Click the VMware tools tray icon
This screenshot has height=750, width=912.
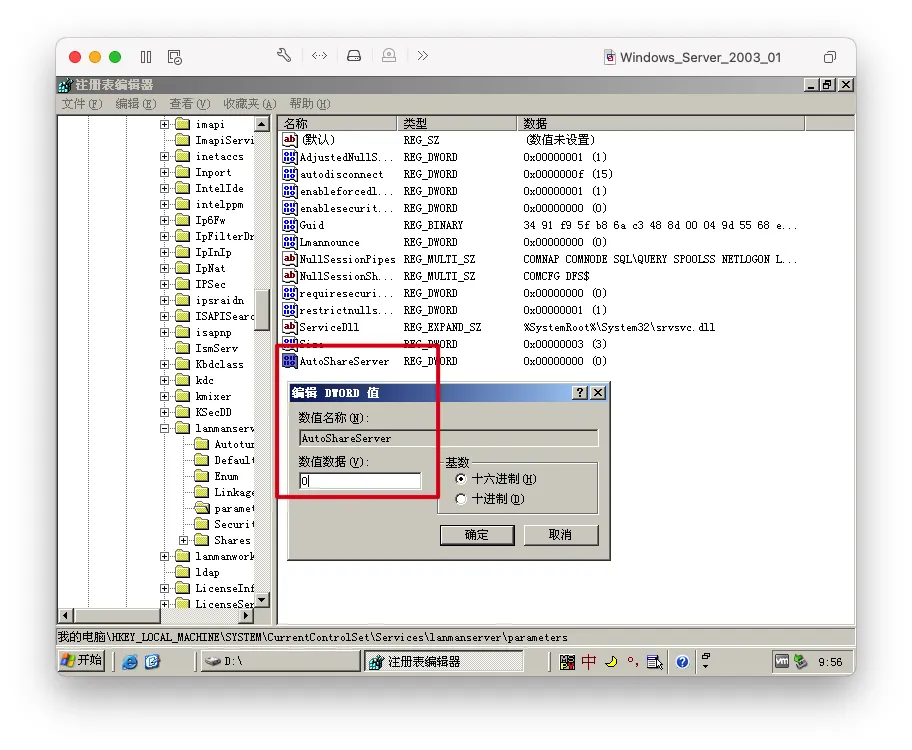[782, 662]
